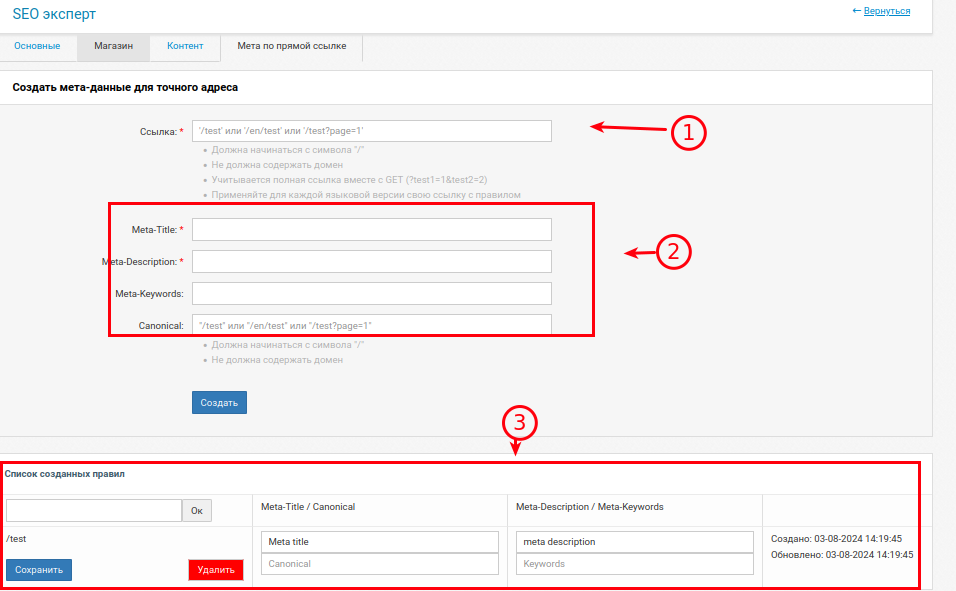Click 'Meta-Title / Canonical' column header
Screen dimensions: 956x591
(x=308, y=507)
